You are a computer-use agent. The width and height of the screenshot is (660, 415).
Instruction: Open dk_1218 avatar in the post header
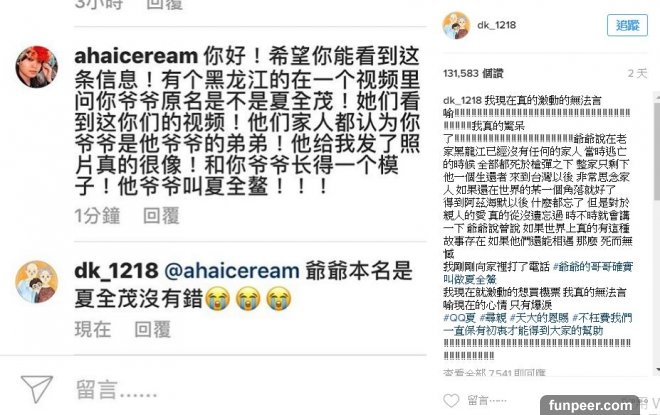(456, 25)
